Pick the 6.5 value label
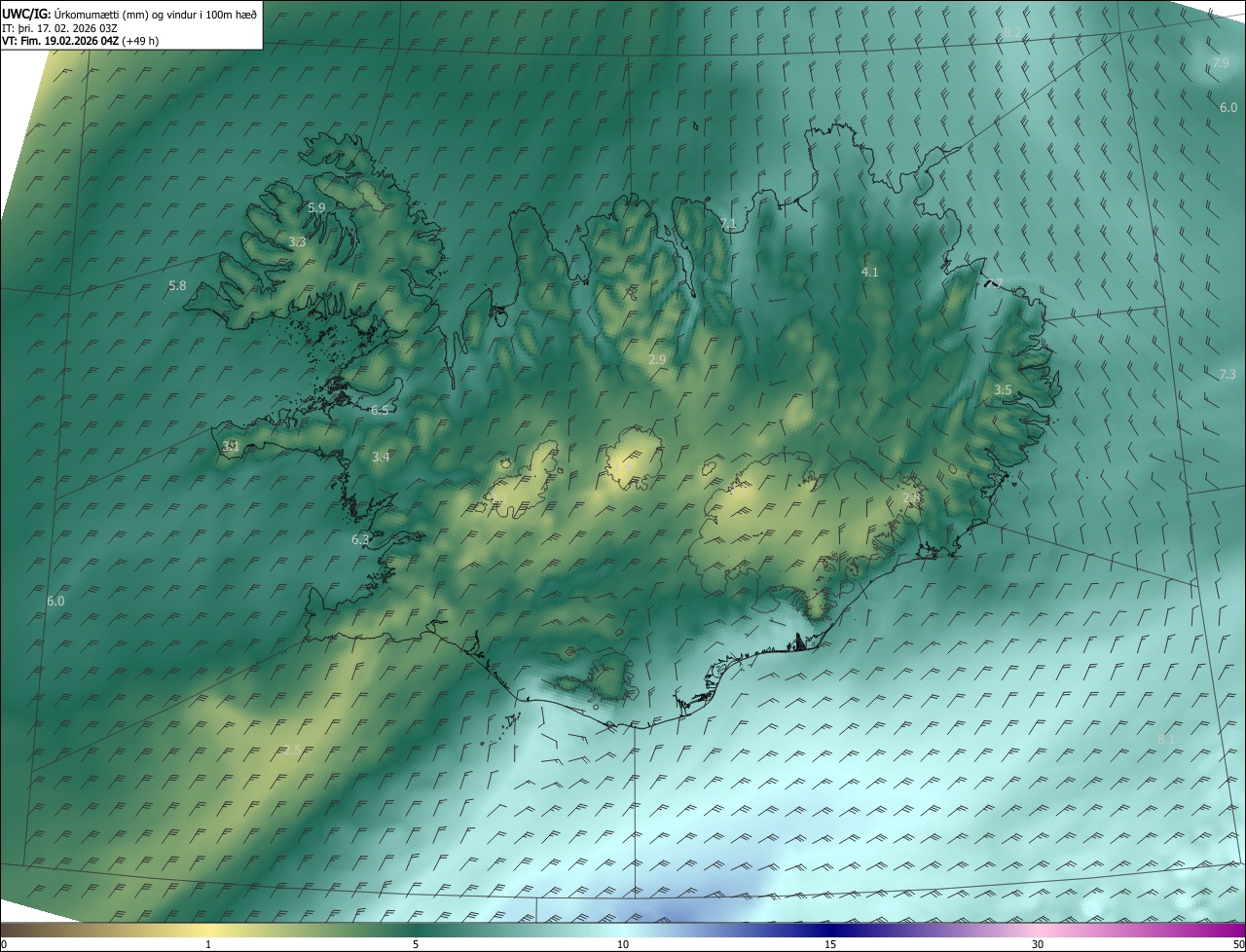Screen dimensions: 1246x952 coord(380,411)
